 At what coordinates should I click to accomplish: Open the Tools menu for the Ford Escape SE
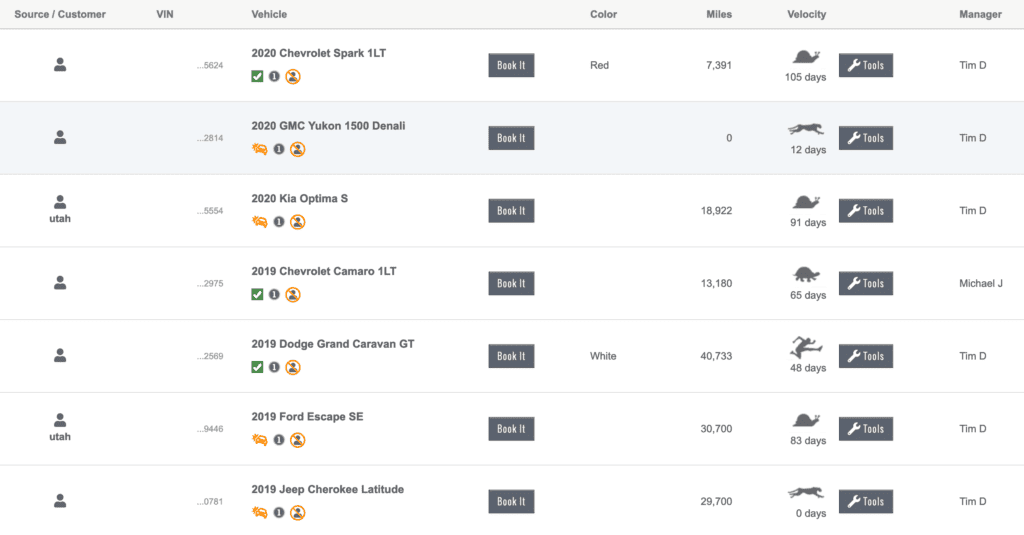tap(865, 429)
